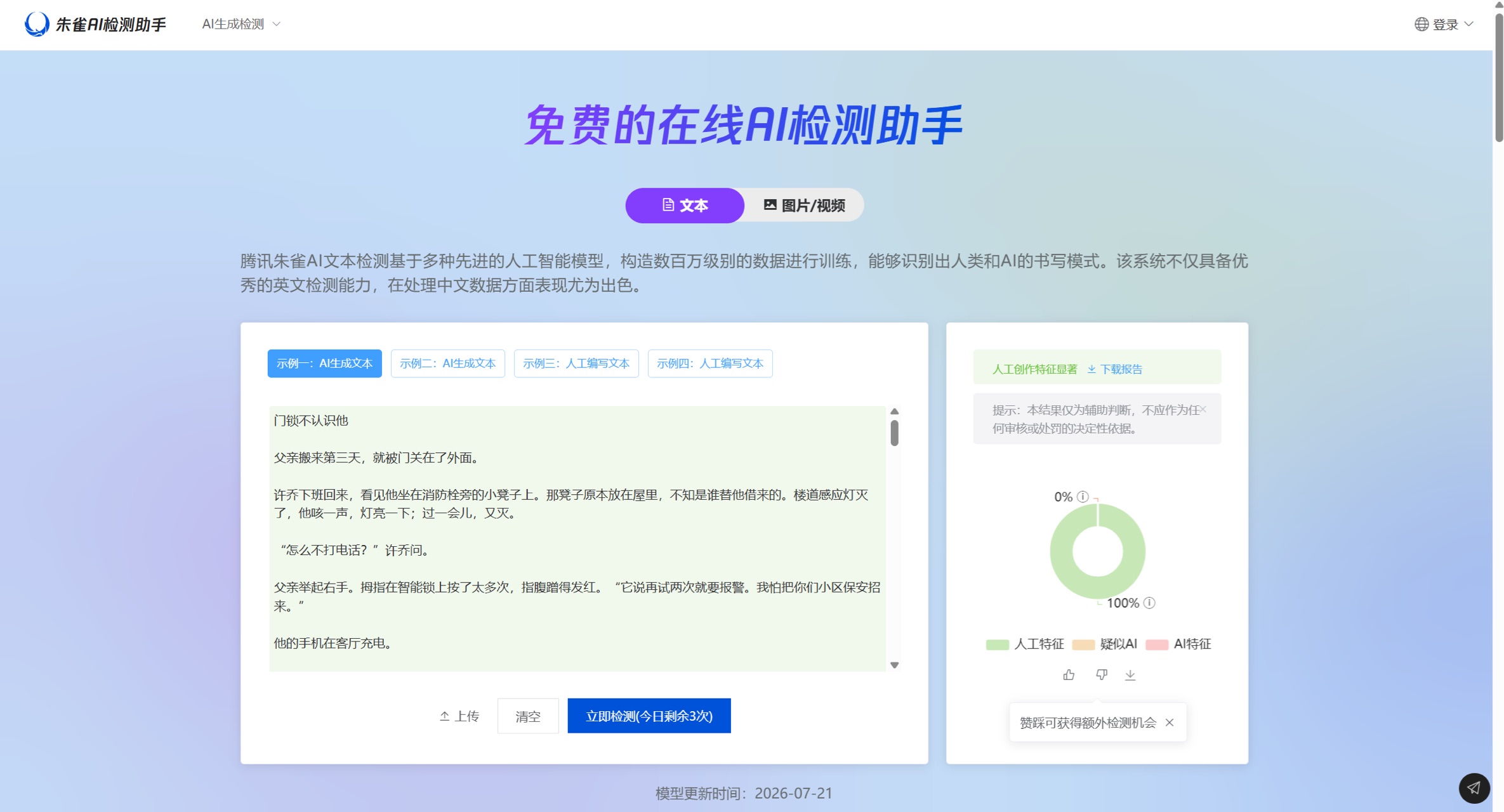The image size is (1504, 812).
Task: Click the text area scrollbar thumb
Action: tap(894, 433)
